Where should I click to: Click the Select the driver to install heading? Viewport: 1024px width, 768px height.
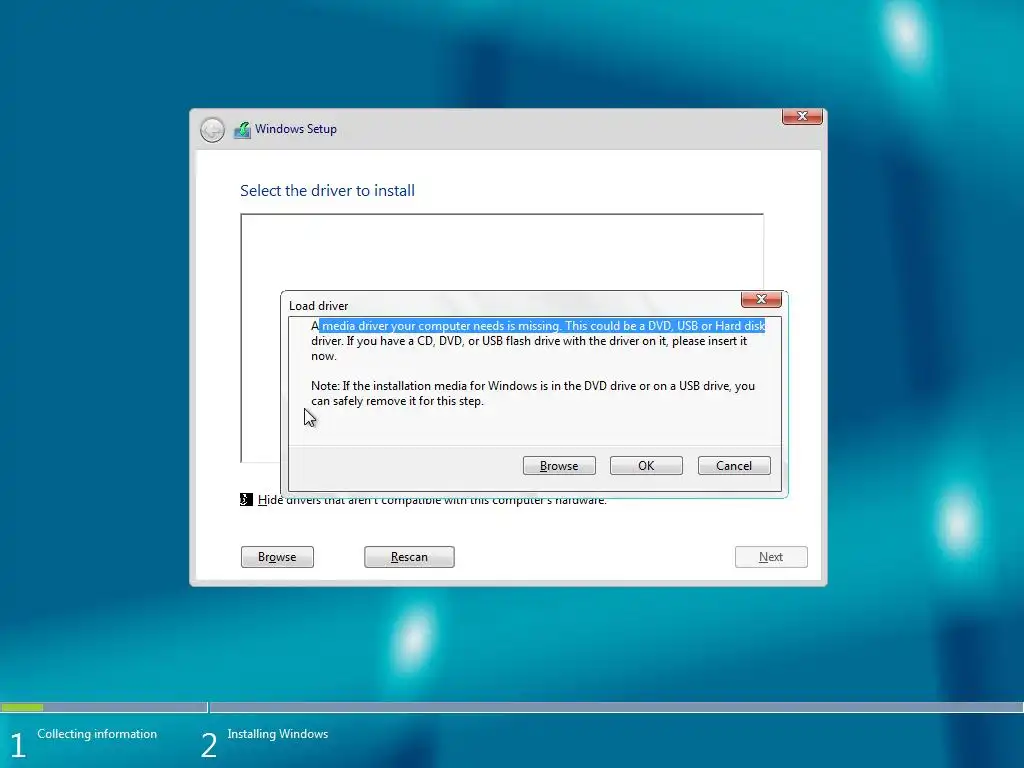[x=327, y=191]
